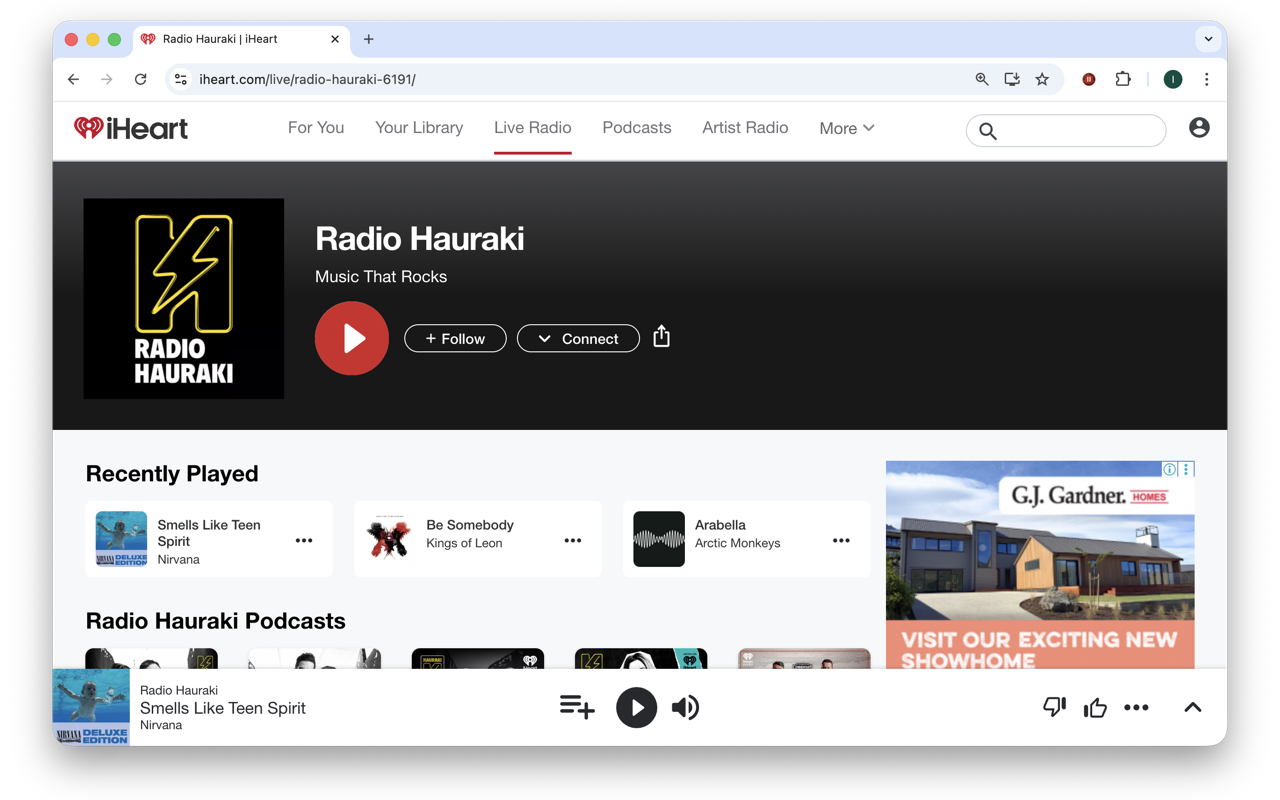
Task: Open a new browser tab
Action: 369,39
